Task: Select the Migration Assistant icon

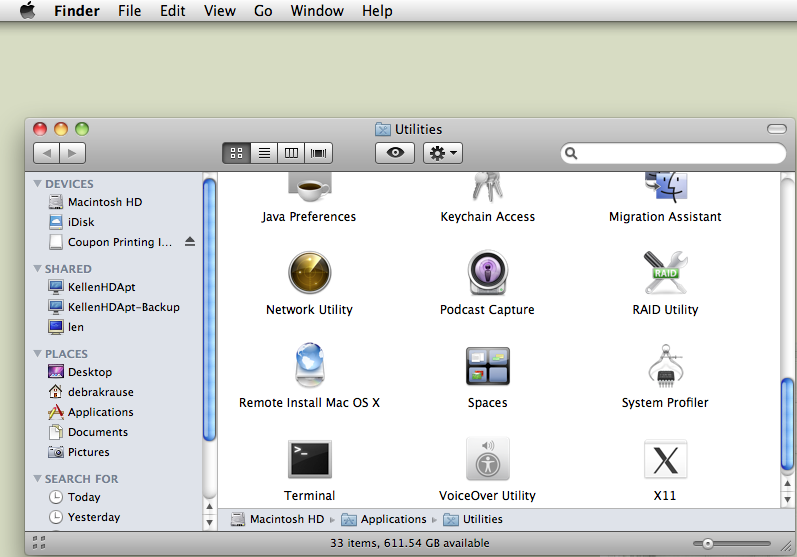Action: tap(665, 187)
